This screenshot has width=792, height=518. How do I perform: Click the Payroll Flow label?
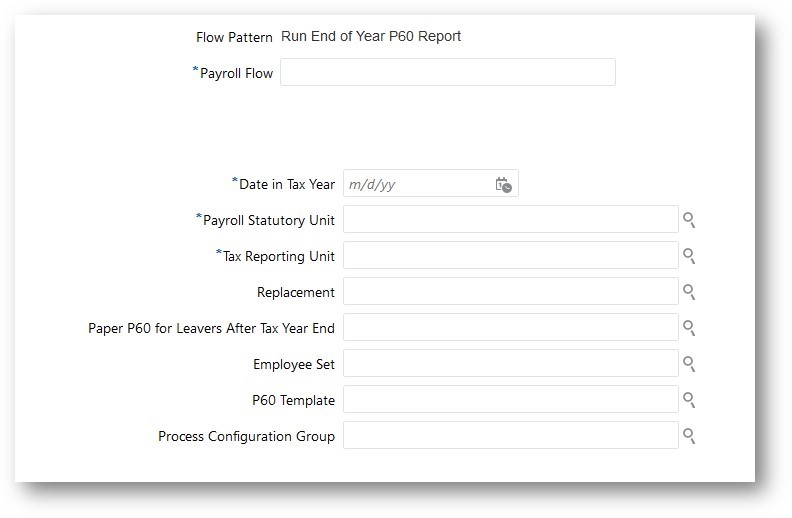236,73
